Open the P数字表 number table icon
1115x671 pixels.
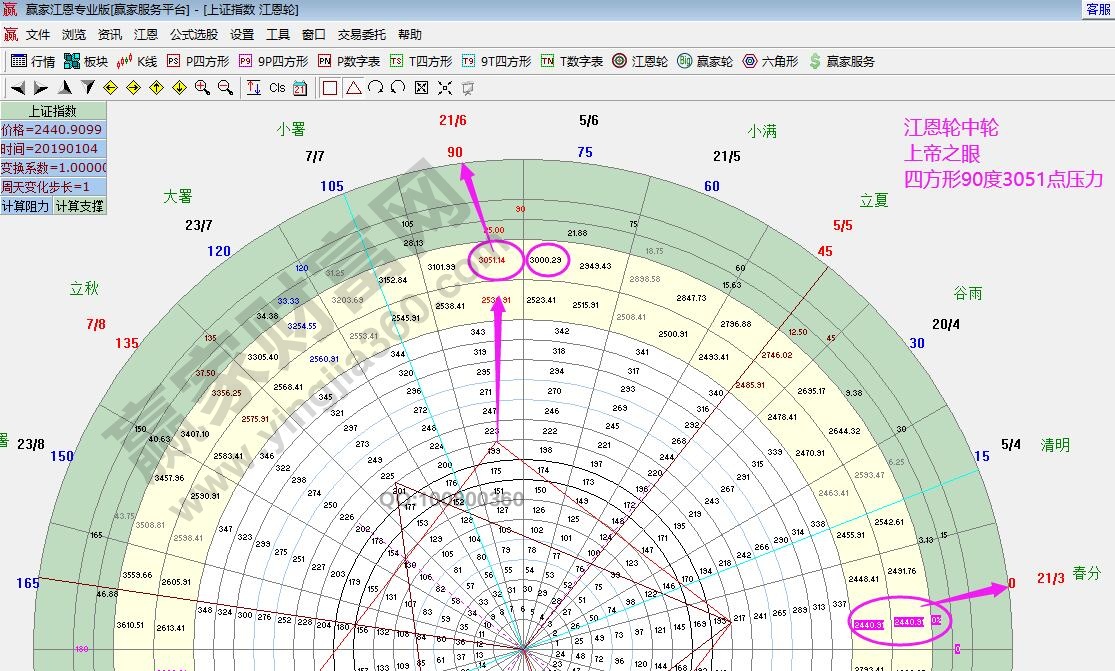pos(327,62)
